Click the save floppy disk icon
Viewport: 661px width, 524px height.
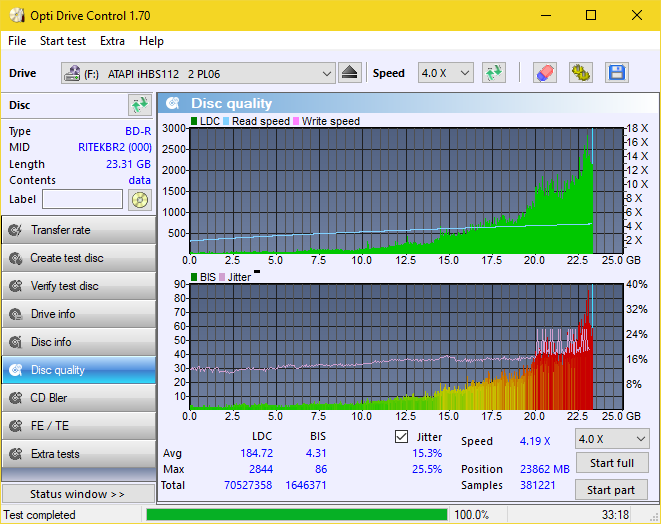[x=616, y=73]
